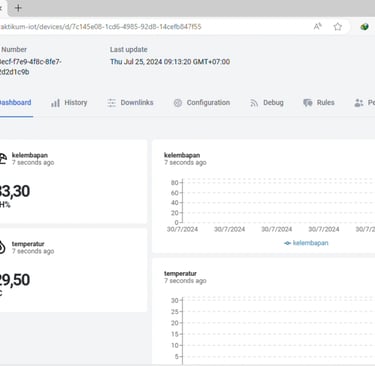Click the temperatur thermometer icon
The width and height of the screenshot is (375, 366).
[x=2, y=247]
